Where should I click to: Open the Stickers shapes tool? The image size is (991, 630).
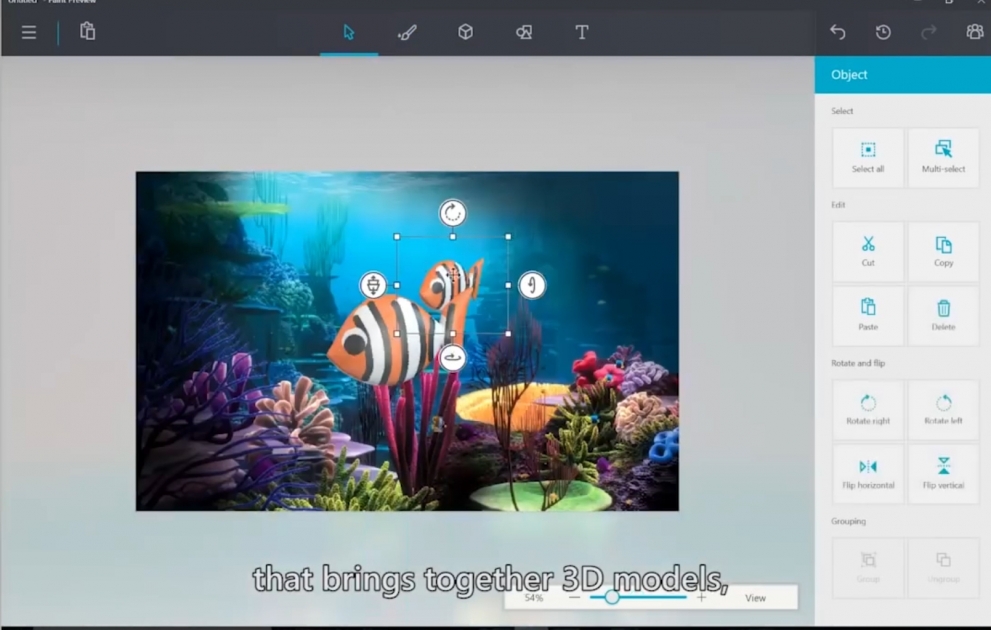tap(524, 32)
